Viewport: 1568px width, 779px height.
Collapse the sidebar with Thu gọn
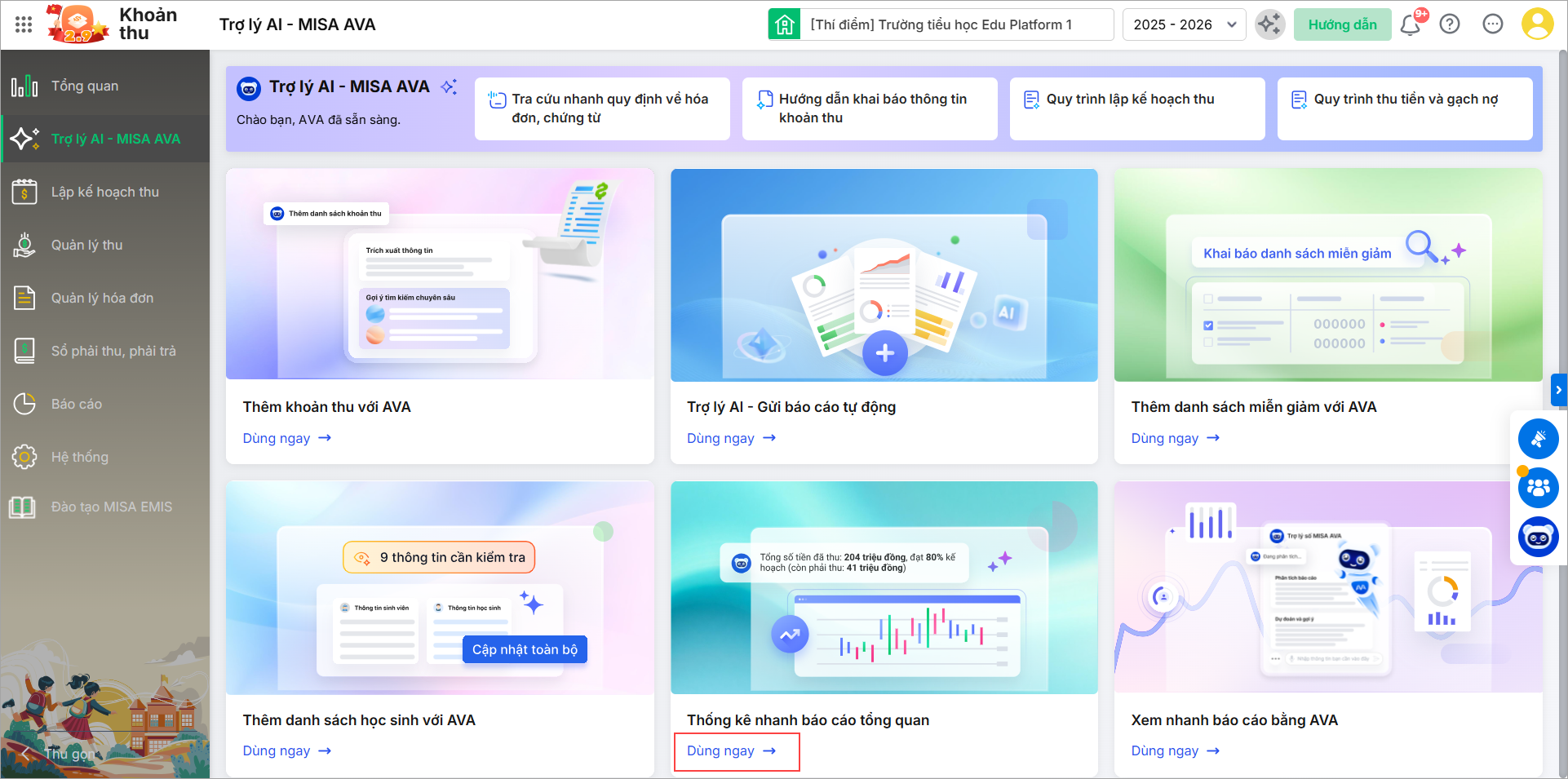(57, 754)
